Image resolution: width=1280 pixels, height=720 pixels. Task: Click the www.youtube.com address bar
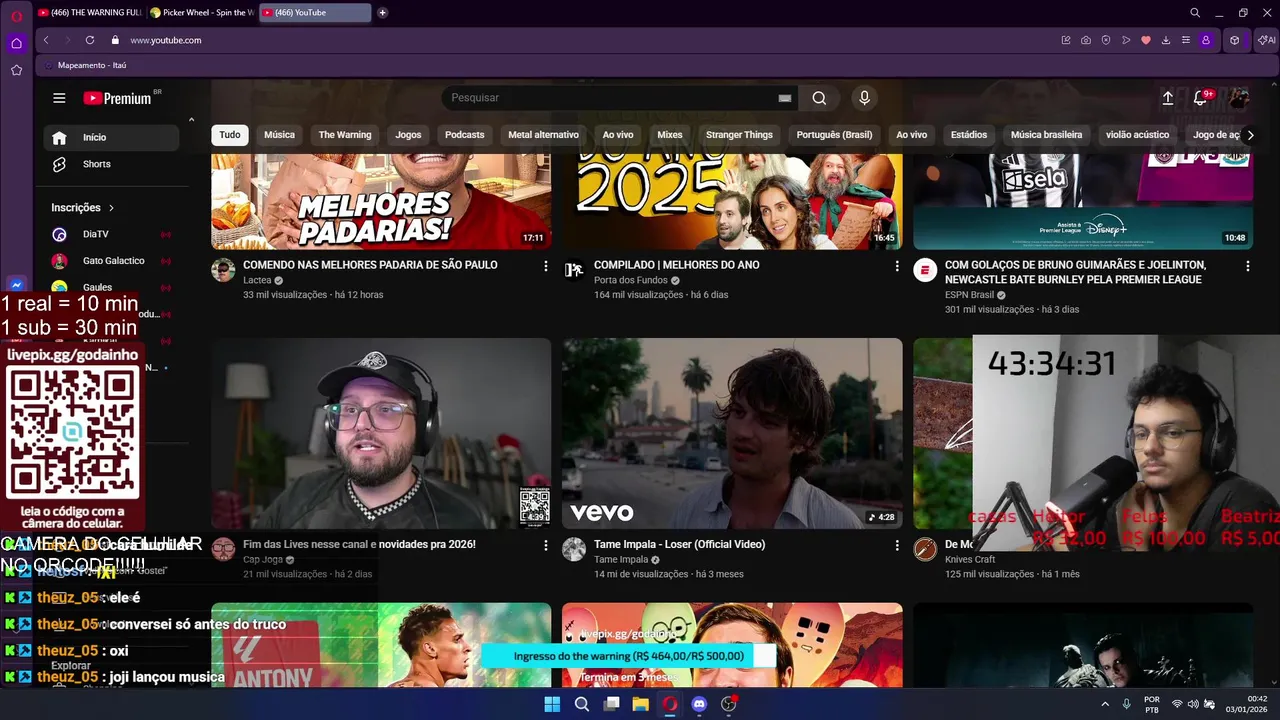(x=166, y=40)
